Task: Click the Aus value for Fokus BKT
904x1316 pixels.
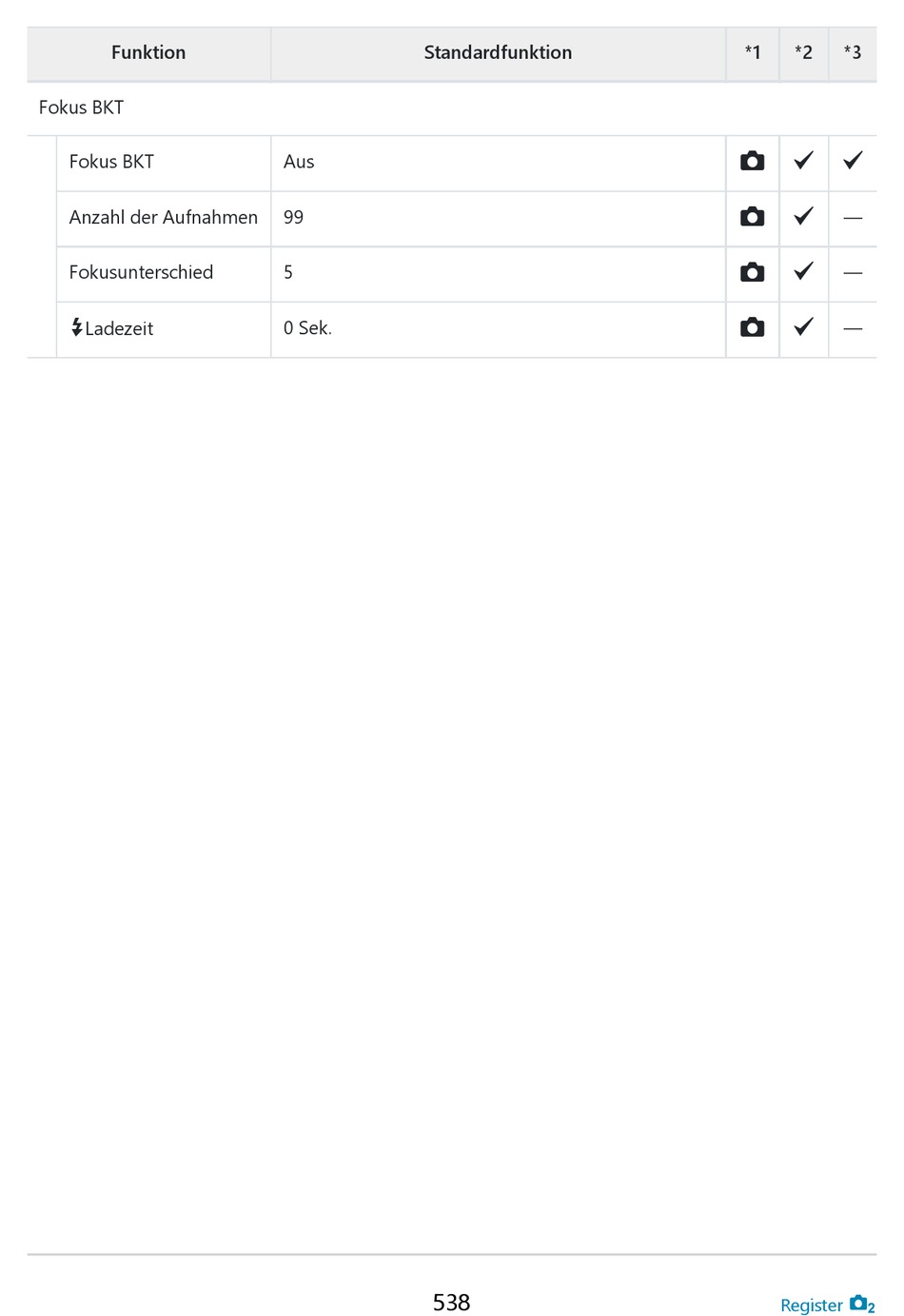Action: pyautogui.click(x=299, y=162)
